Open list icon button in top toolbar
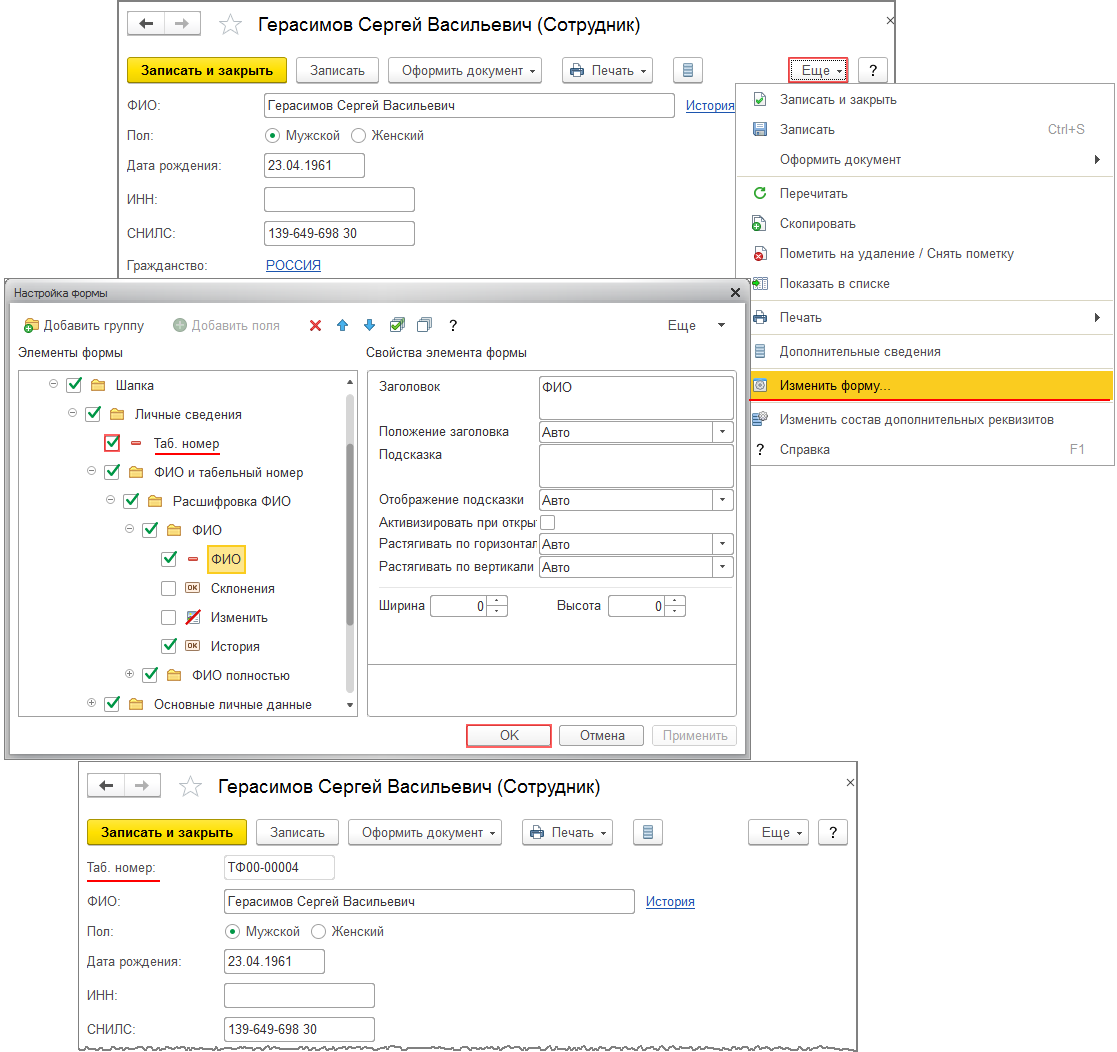The height and width of the screenshot is (1052, 1117). click(x=687, y=71)
